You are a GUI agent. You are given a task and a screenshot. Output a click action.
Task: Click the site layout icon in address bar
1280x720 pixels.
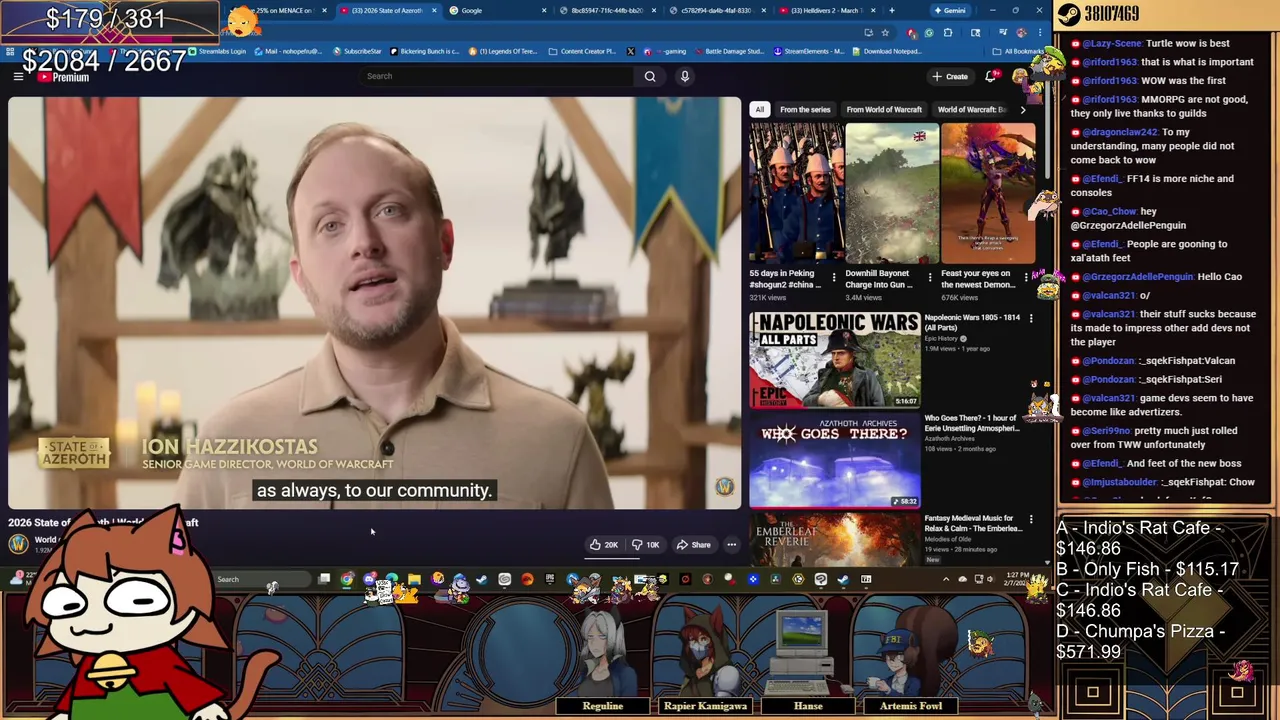click(x=868, y=32)
